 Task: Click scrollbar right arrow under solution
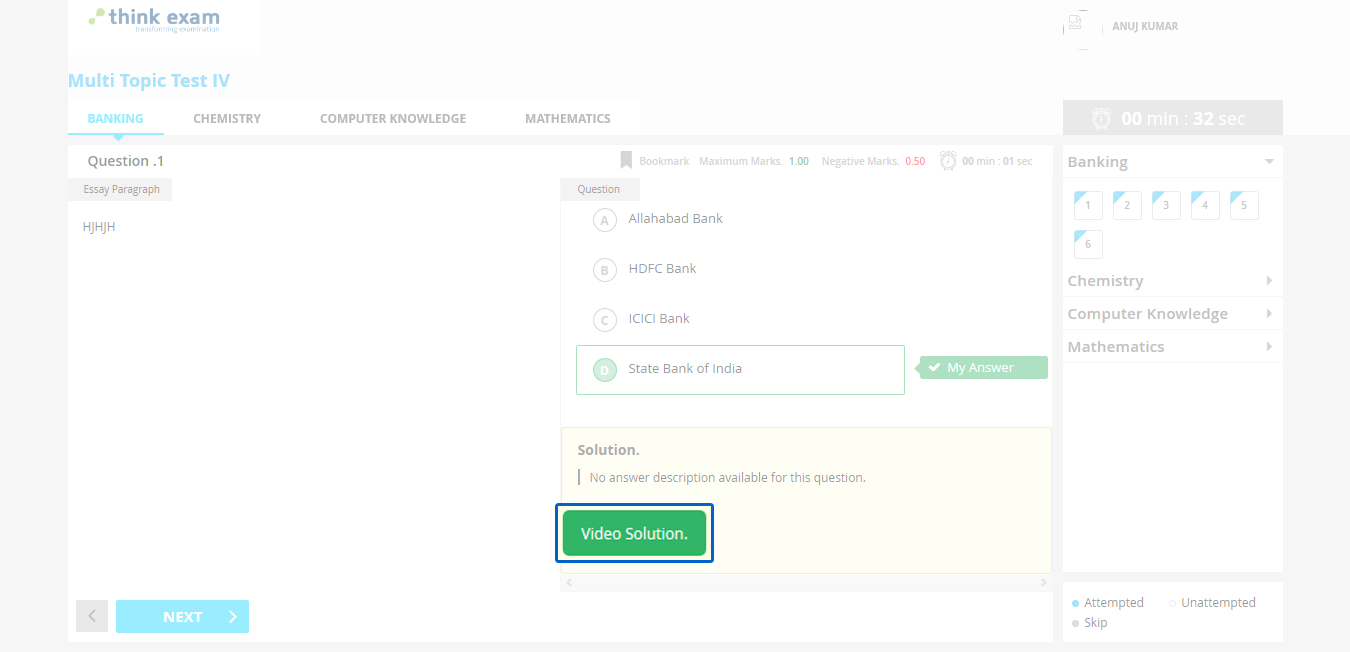(1044, 582)
